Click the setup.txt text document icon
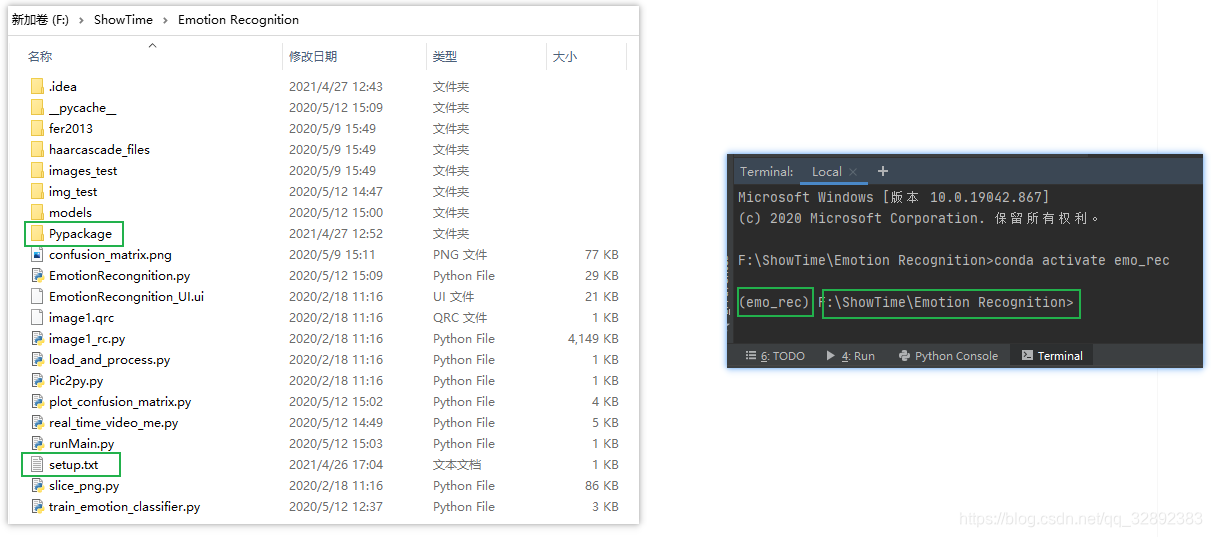Viewport: 1212px width, 537px height. point(37,464)
